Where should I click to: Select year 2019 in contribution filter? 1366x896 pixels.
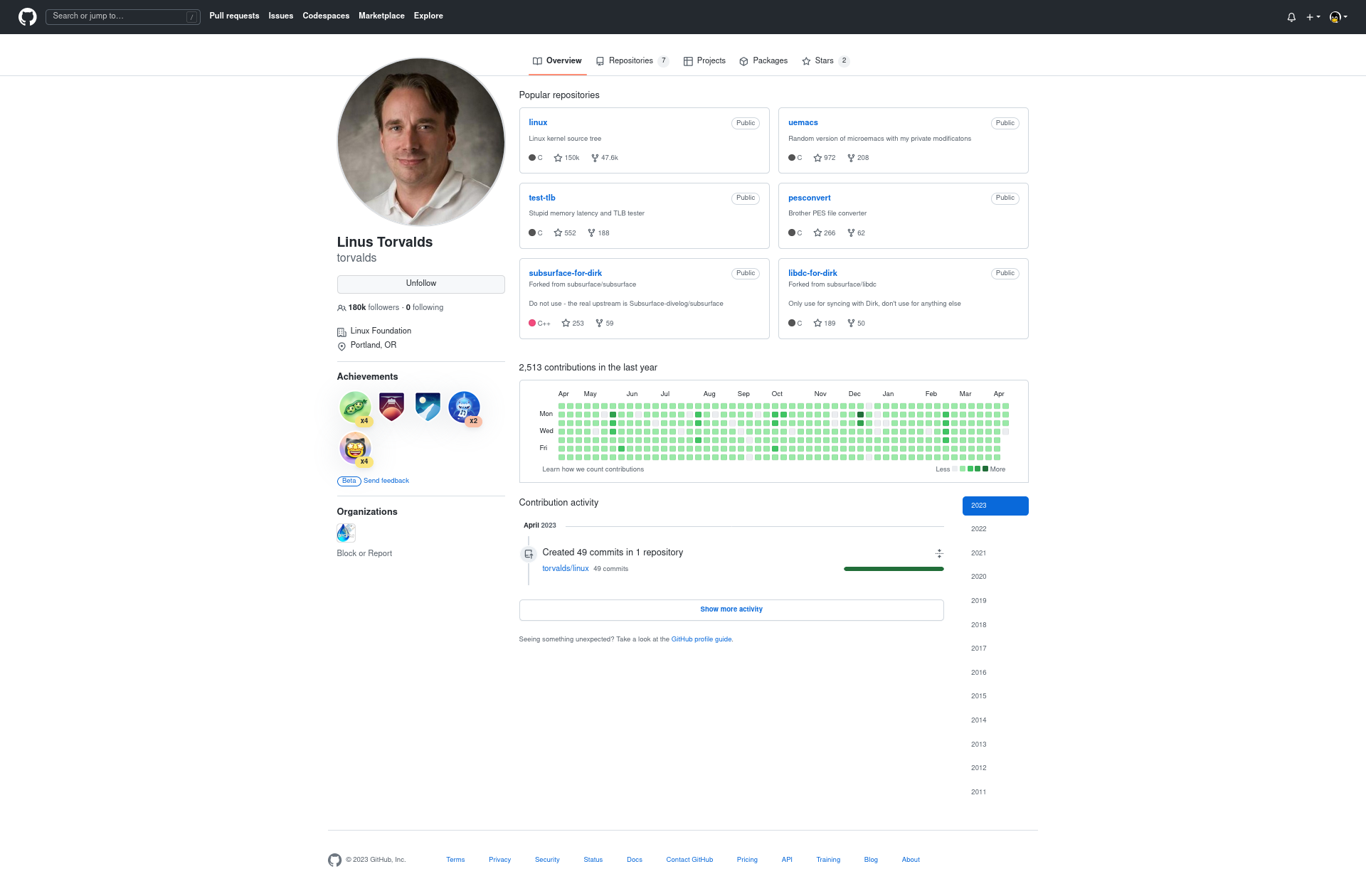click(x=995, y=602)
